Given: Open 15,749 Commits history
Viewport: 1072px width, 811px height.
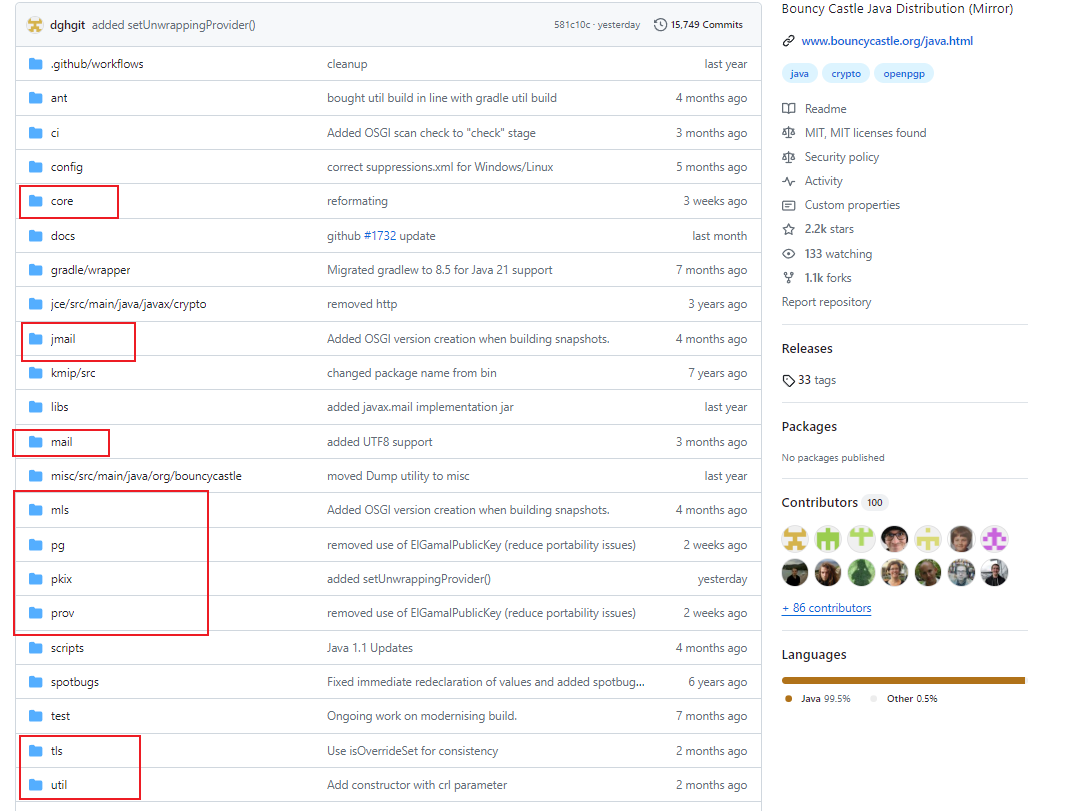Looking at the screenshot, I should (x=698, y=25).
